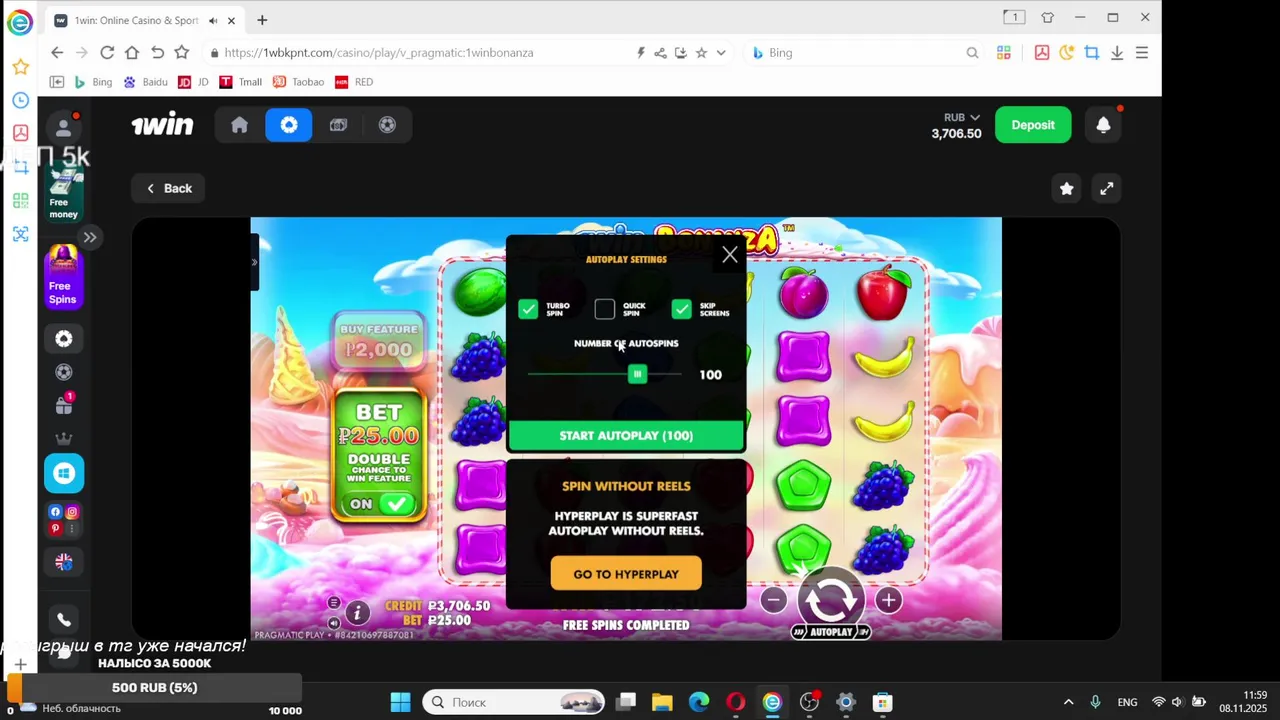This screenshot has width=1280, height=720.
Task: Click the game spin button
Action: tap(830, 598)
